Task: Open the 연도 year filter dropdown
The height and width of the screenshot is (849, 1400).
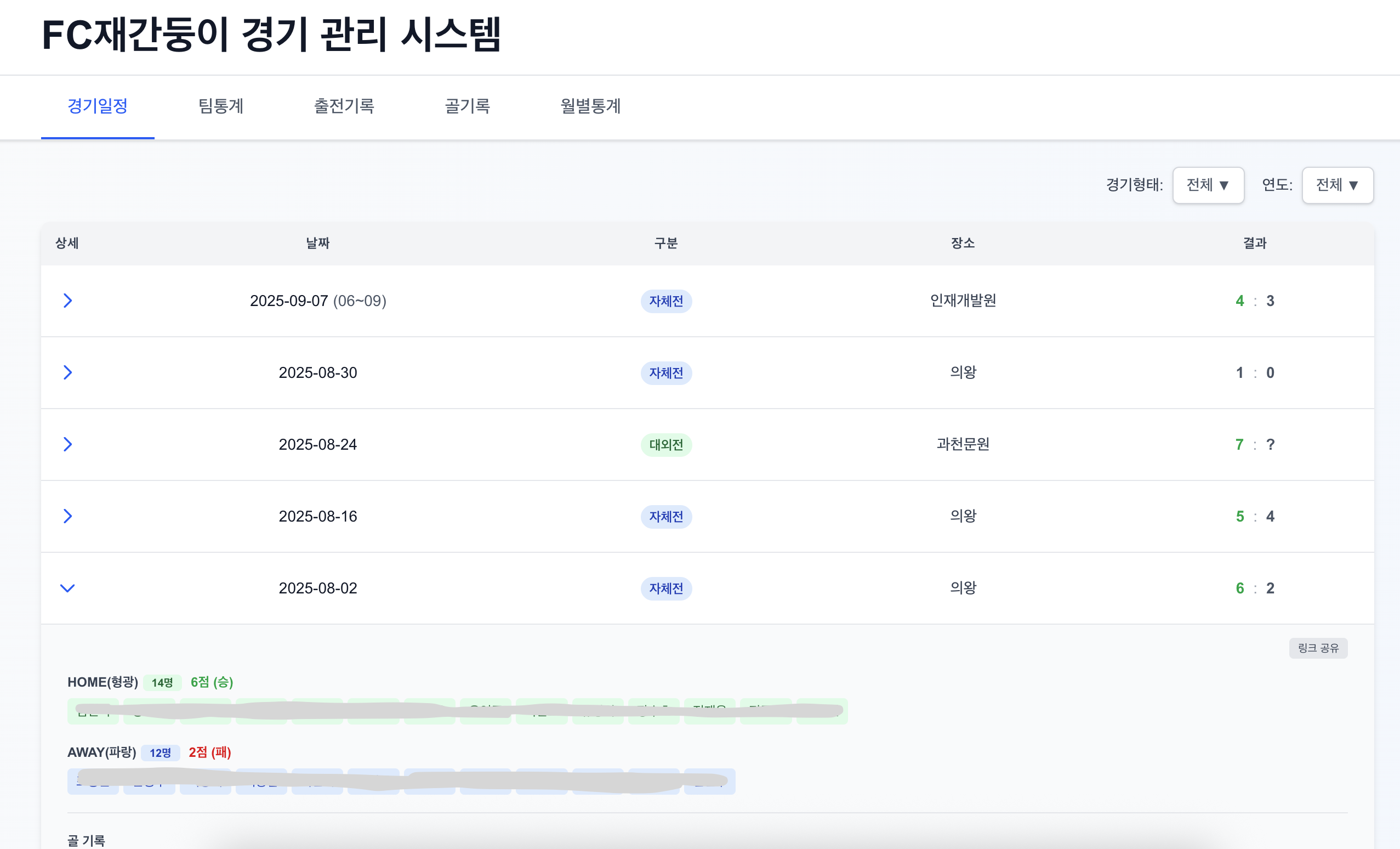Action: coord(1337,185)
